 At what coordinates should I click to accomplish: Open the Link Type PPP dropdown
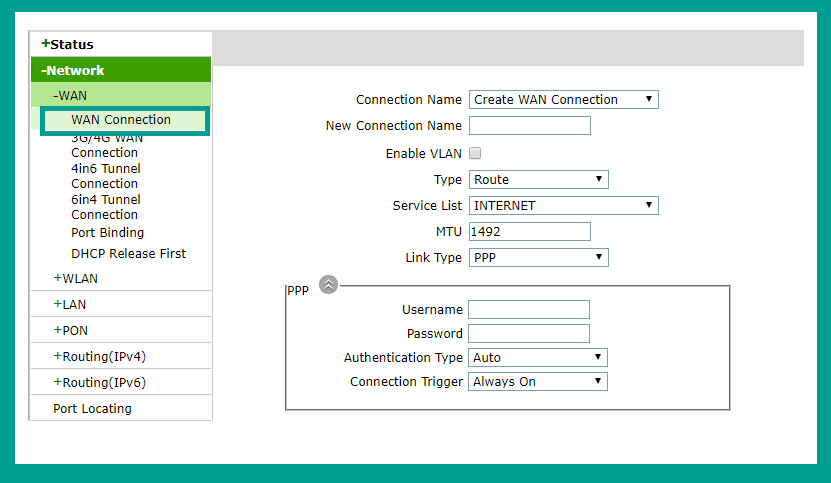538,258
